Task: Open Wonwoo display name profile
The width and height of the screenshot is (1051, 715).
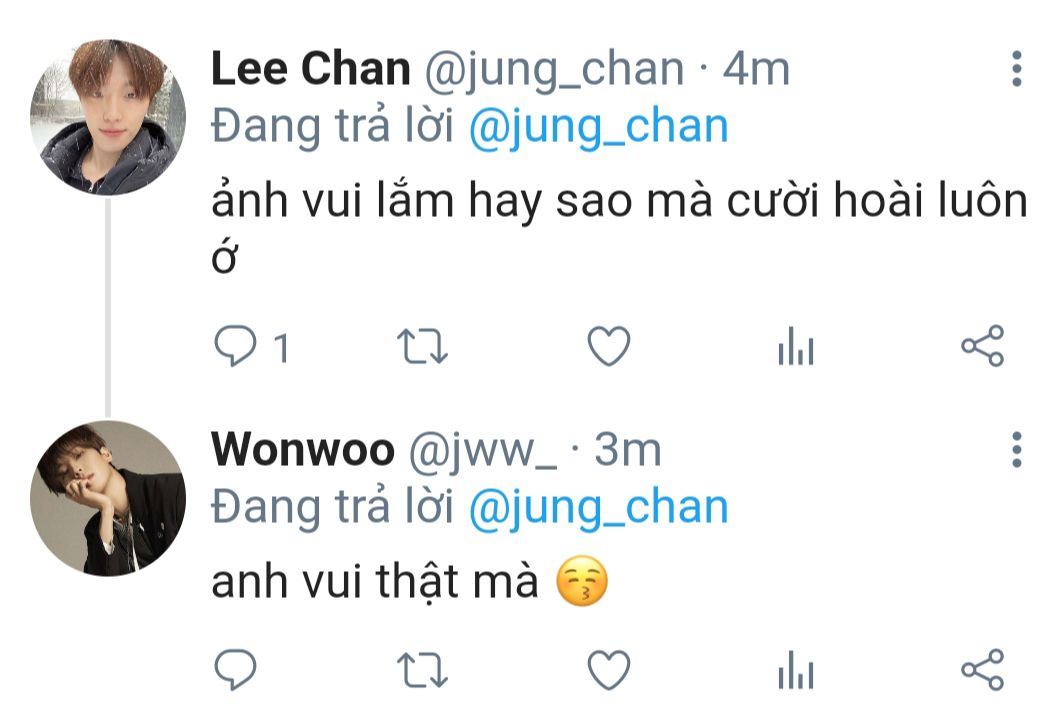Action: (x=302, y=450)
